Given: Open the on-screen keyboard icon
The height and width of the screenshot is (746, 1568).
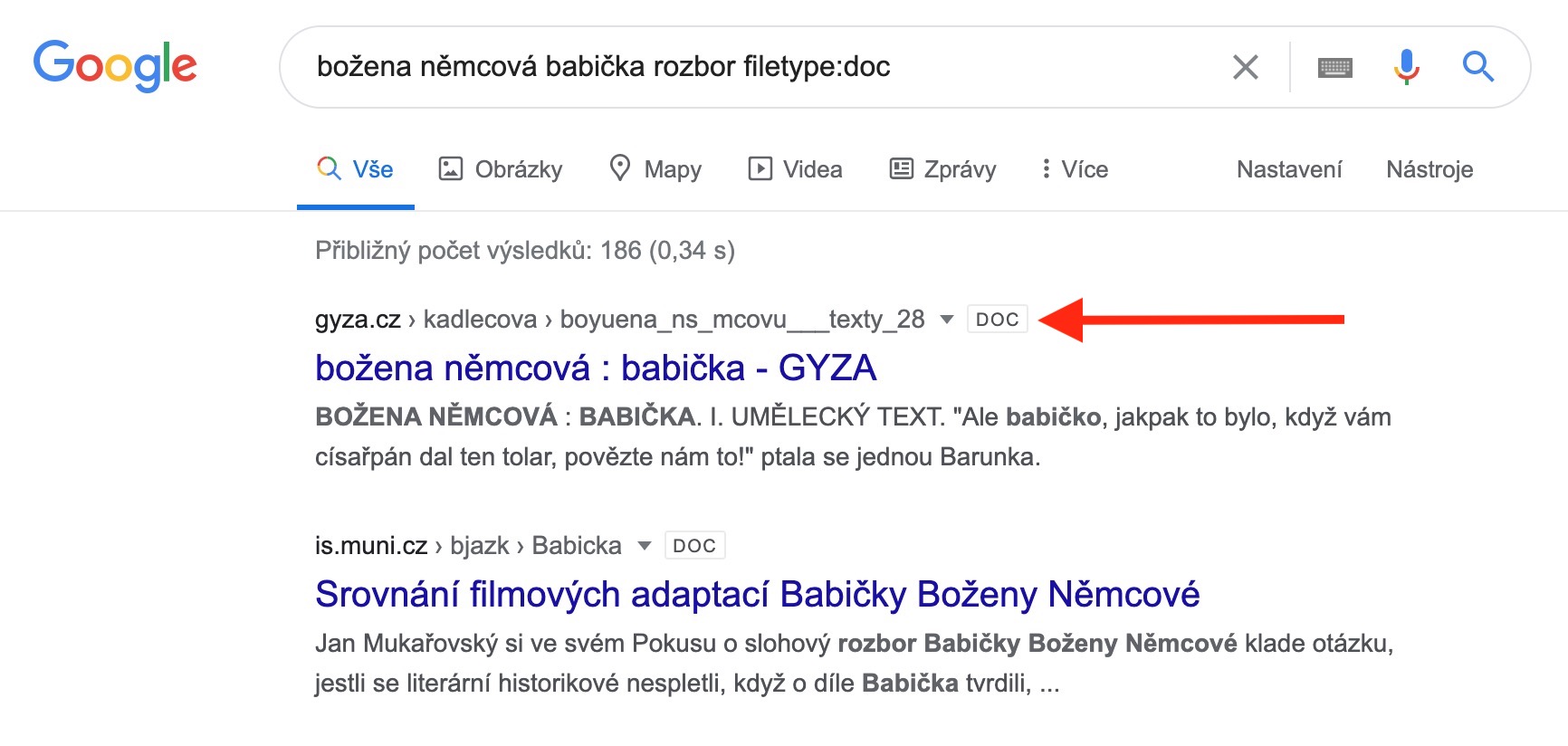Looking at the screenshot, I should [1334, 67].
